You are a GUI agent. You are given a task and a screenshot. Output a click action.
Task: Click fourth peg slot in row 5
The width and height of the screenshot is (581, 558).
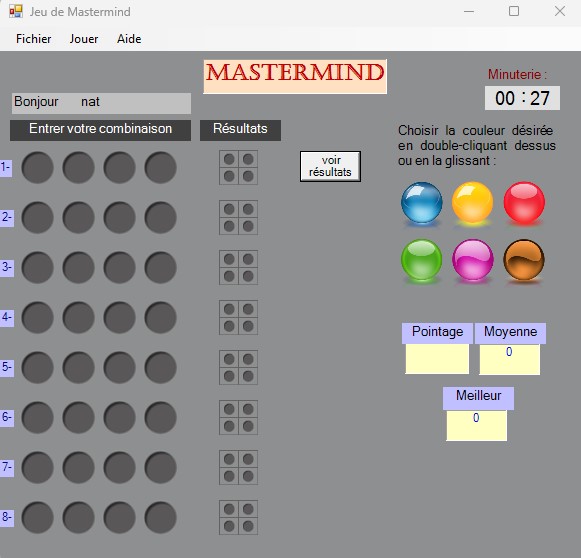[x=160, y=368]
